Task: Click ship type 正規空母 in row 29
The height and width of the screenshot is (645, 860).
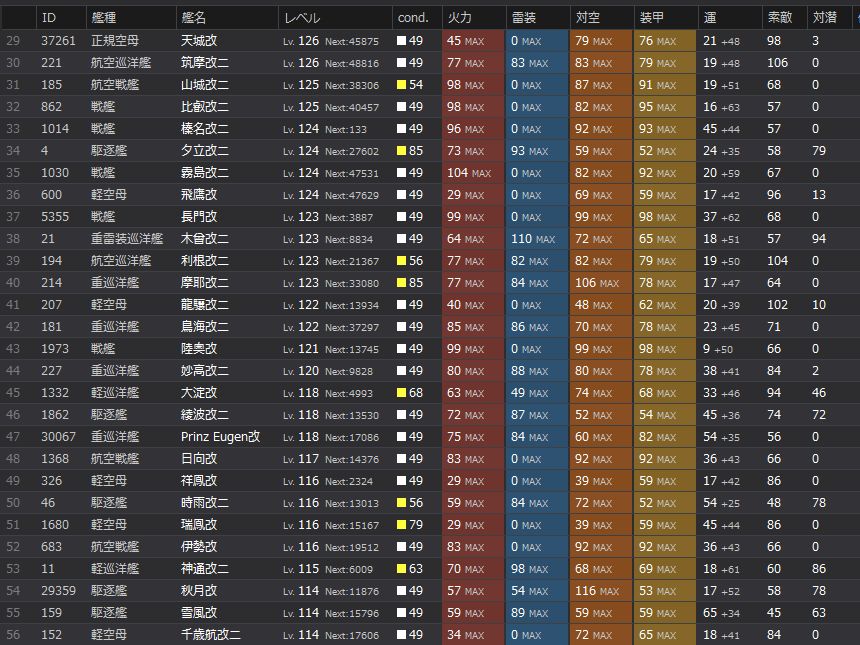Action: tap(115, 41)
